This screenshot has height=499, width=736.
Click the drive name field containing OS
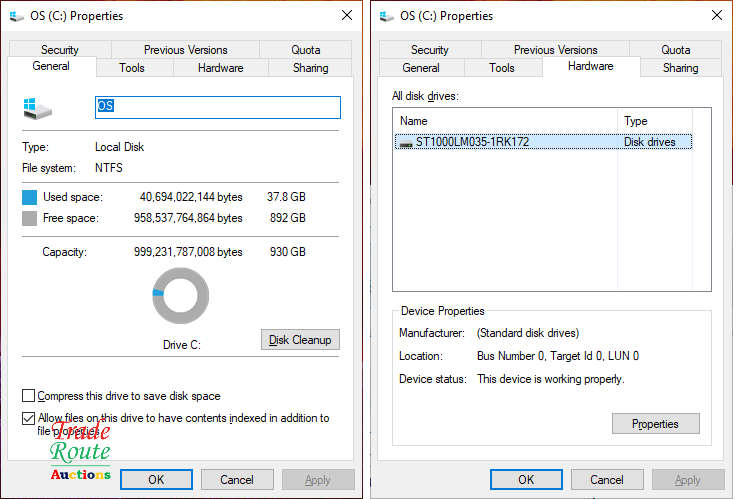click(x=217, y=107)
